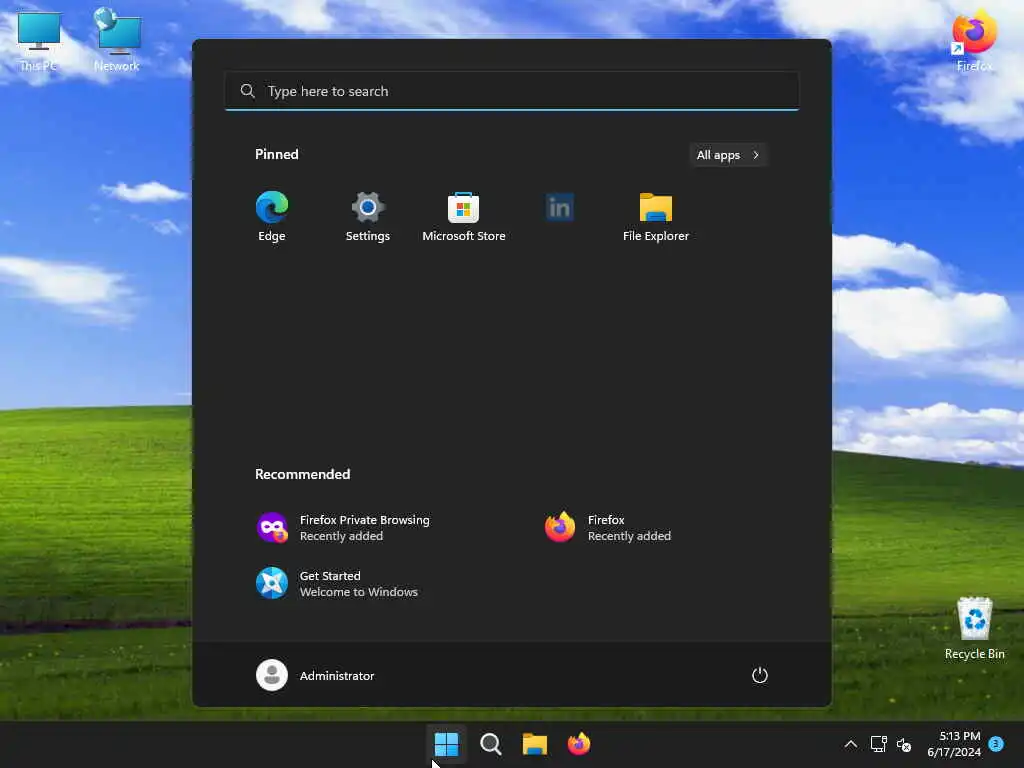Select This PC desktop icon
This screenshot has height=768, width=1024.
coord(38,40)
